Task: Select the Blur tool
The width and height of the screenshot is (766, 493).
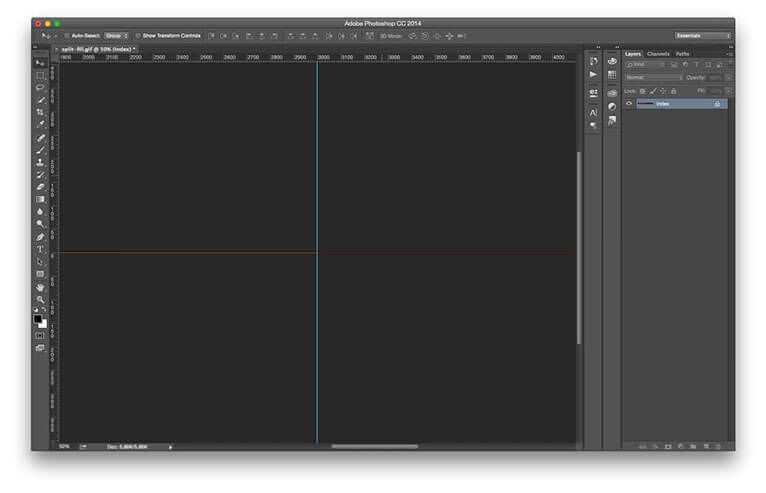Action: point(40,212)
